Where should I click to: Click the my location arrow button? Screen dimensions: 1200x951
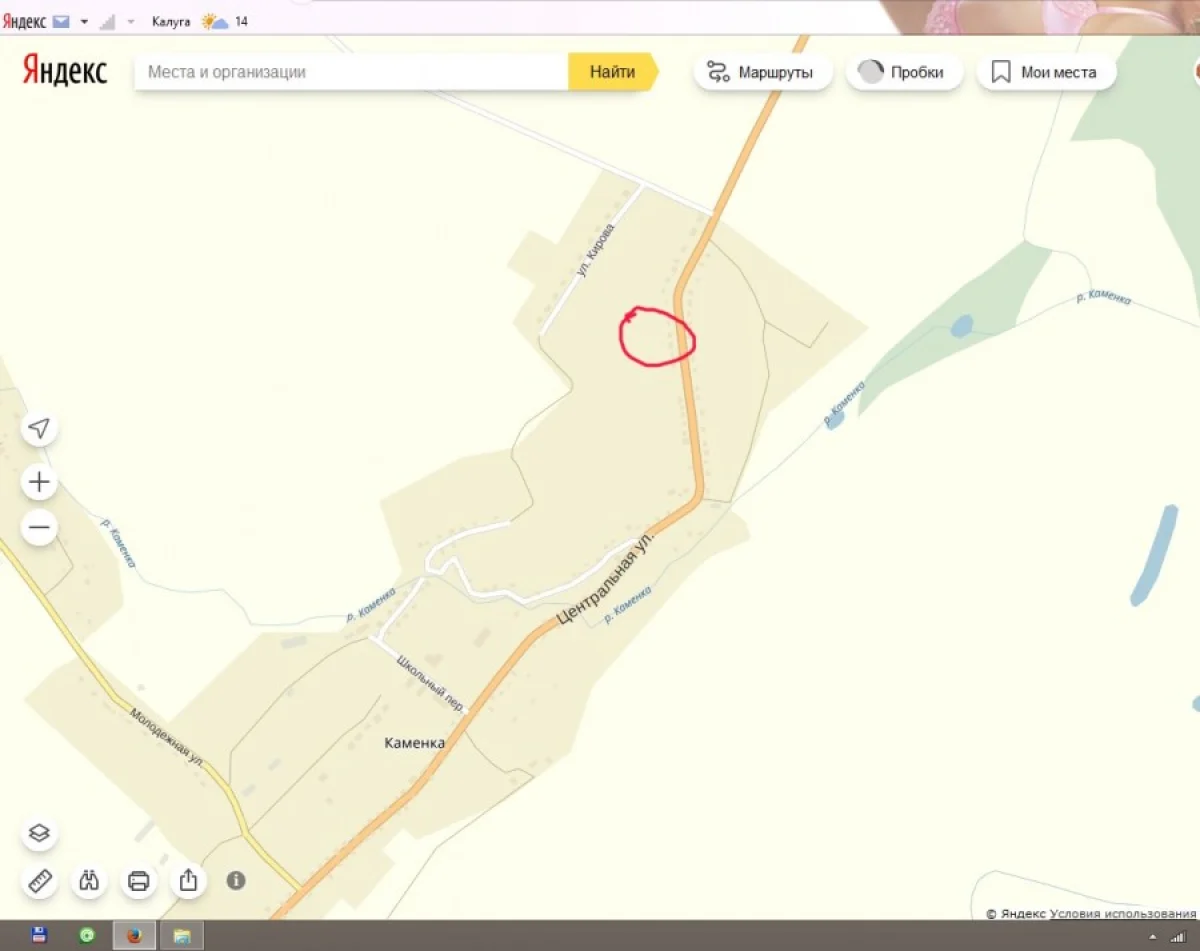point(39,429)
